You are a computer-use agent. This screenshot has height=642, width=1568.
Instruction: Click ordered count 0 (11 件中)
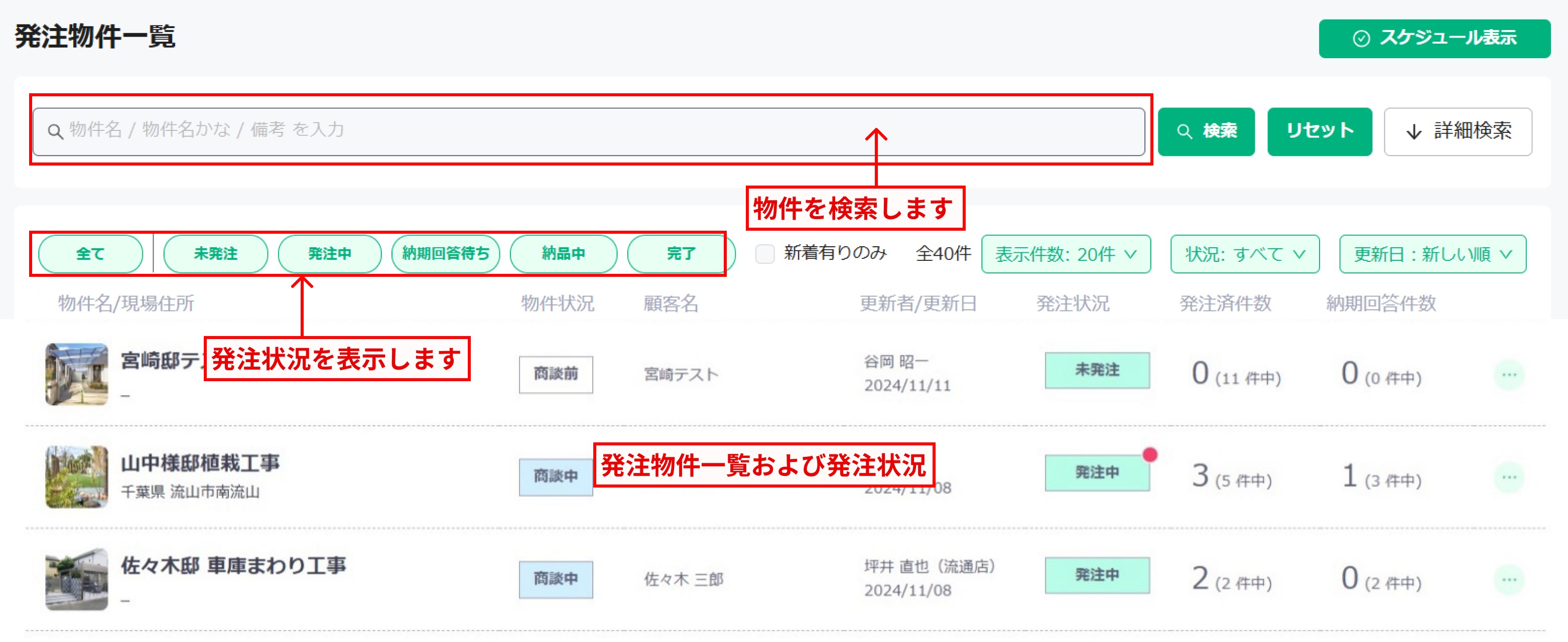click(1236, 374)
